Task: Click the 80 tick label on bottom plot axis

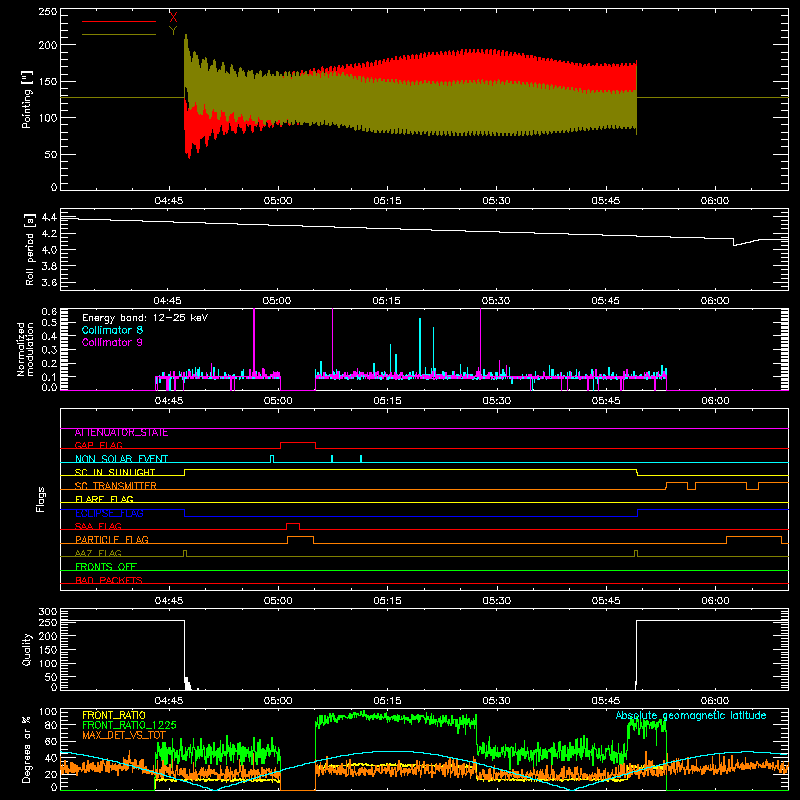Action: tap(51, 725)
